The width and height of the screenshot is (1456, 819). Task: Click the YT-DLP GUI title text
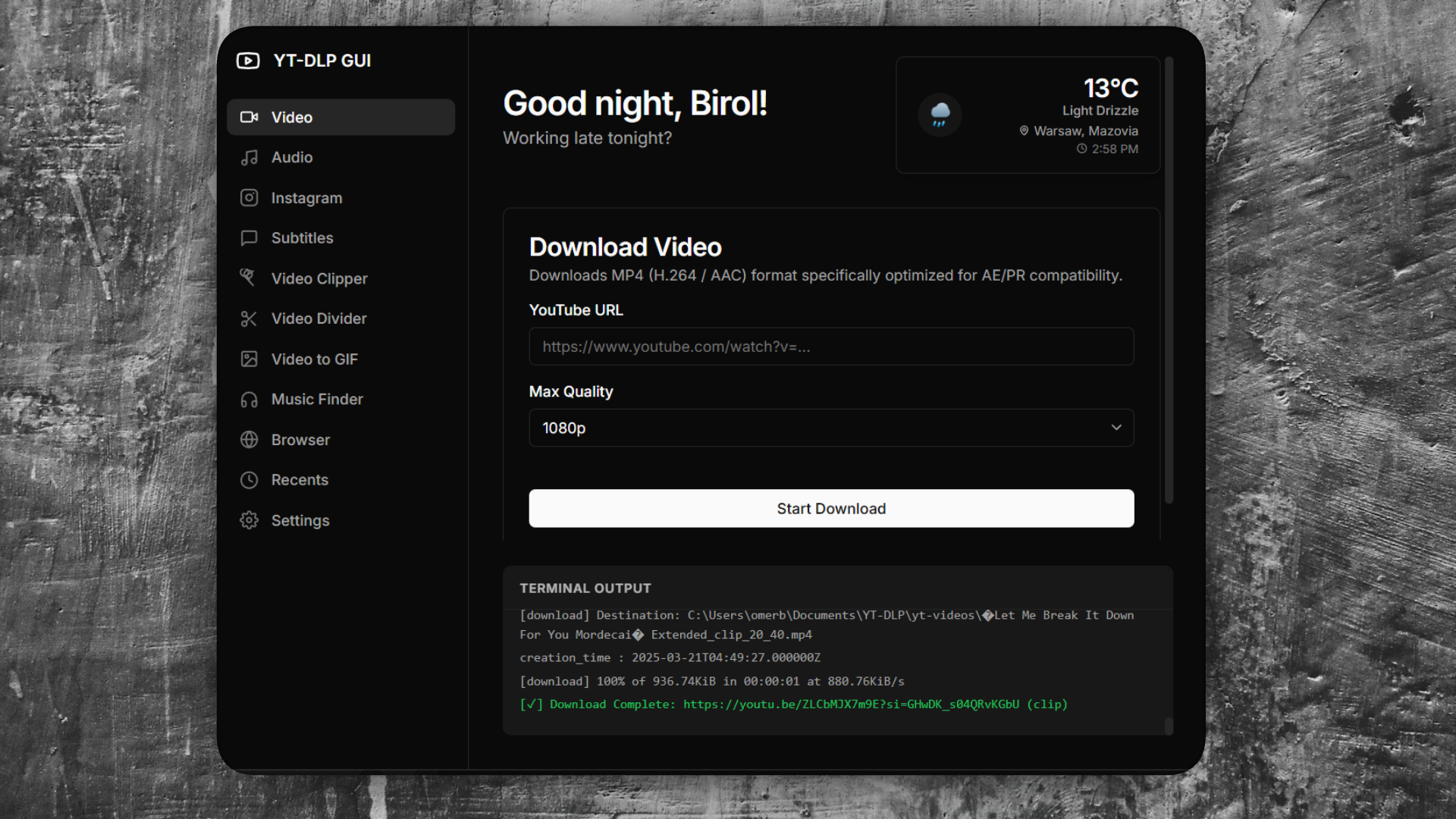click(x=322, y=61)
